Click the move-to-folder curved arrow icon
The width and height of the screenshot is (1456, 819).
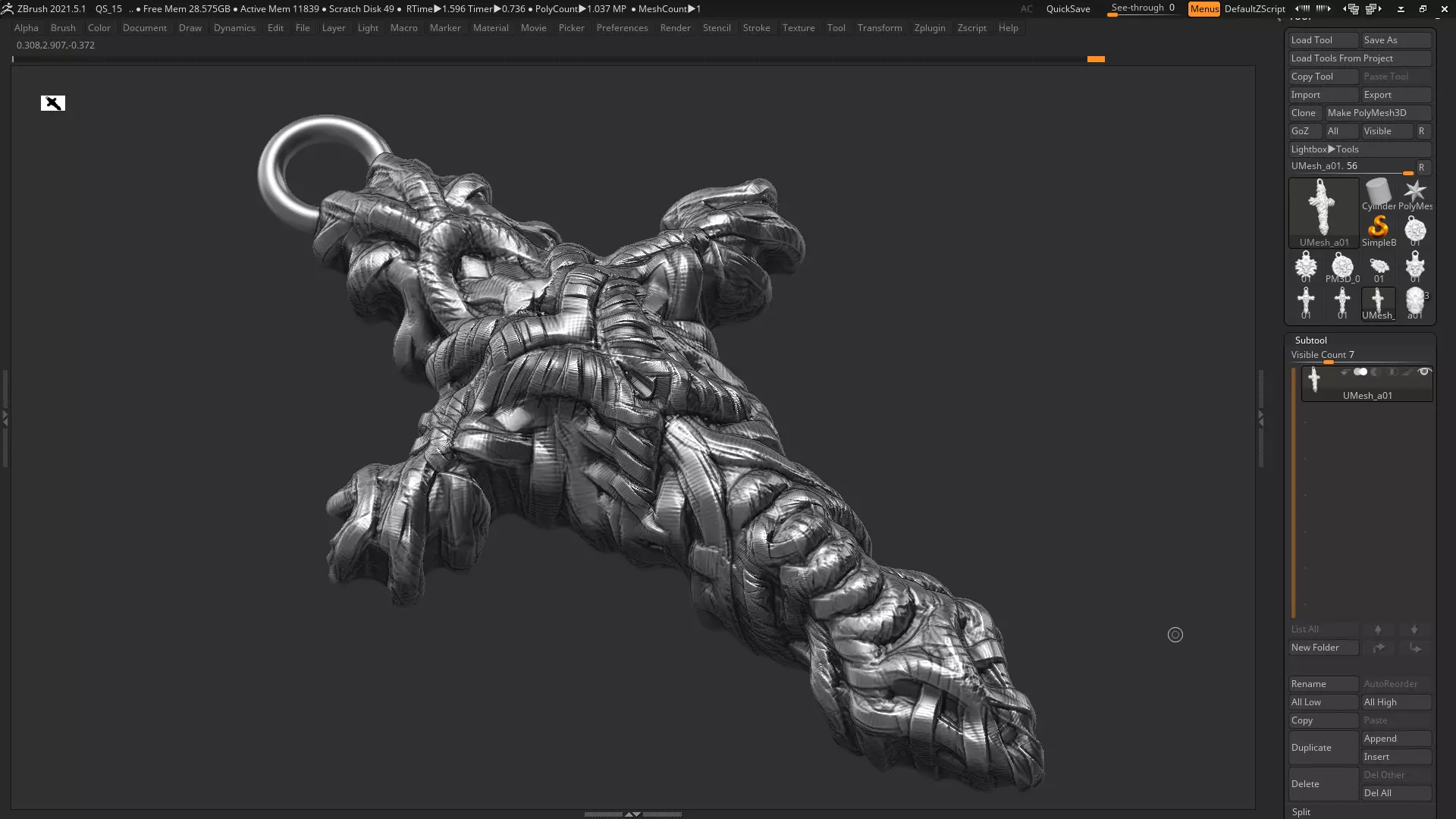pos(1378,648)
